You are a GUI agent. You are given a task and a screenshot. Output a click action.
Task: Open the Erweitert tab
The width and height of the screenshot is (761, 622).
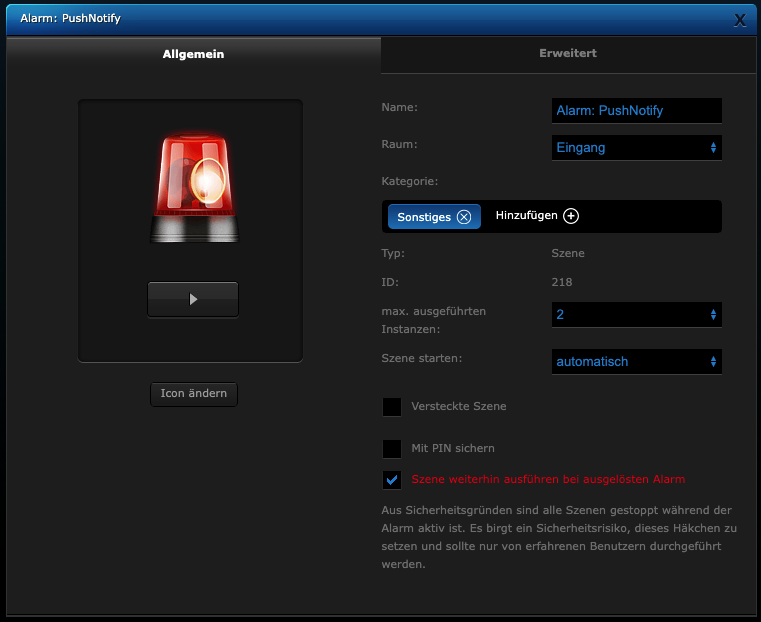coord(568,53)
